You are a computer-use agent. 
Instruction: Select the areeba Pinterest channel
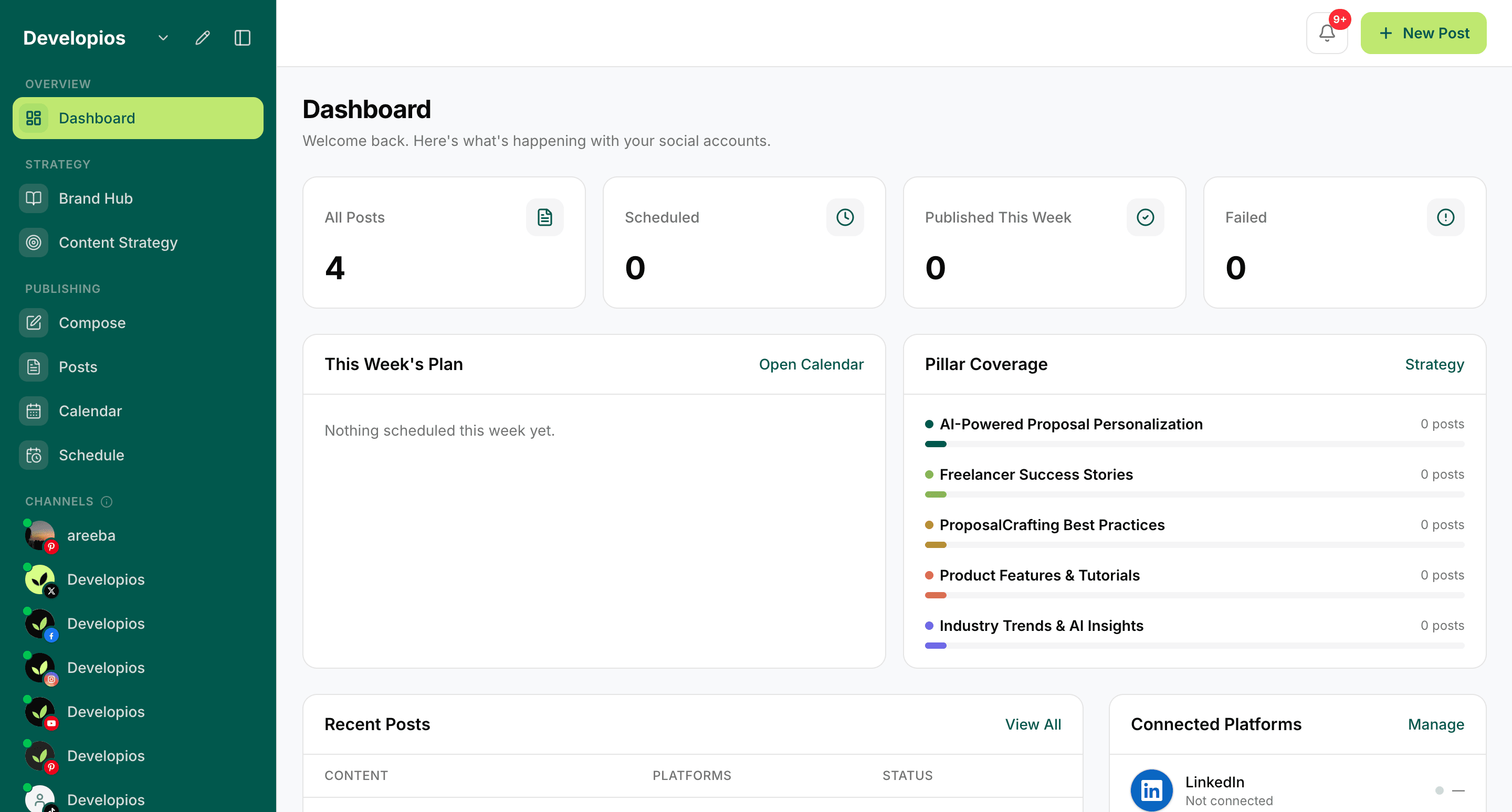[x=138, y=535]
